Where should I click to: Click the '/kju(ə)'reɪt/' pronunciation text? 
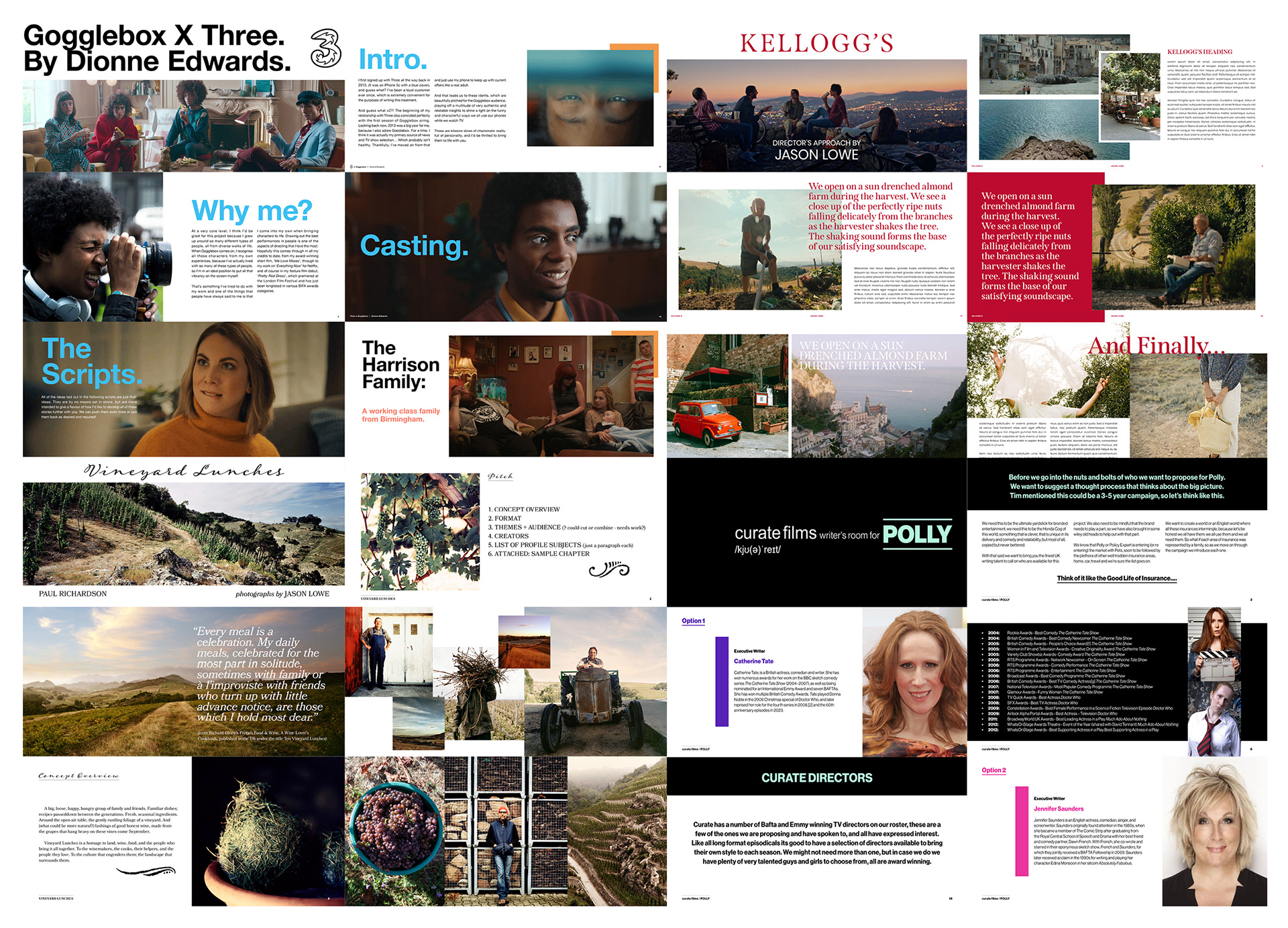pos(757,550)
